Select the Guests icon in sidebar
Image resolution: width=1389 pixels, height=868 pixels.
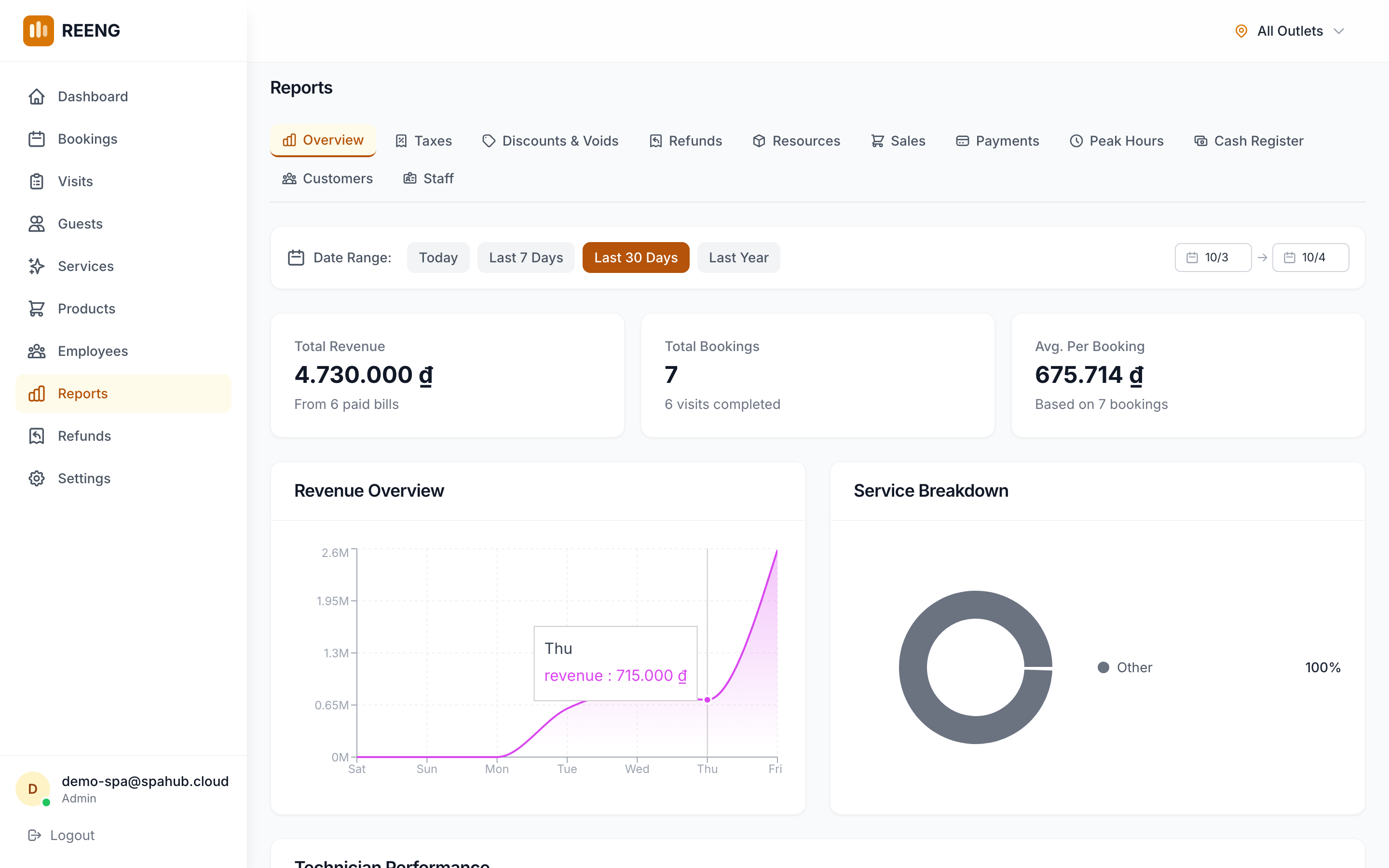[x=36, y=223]
